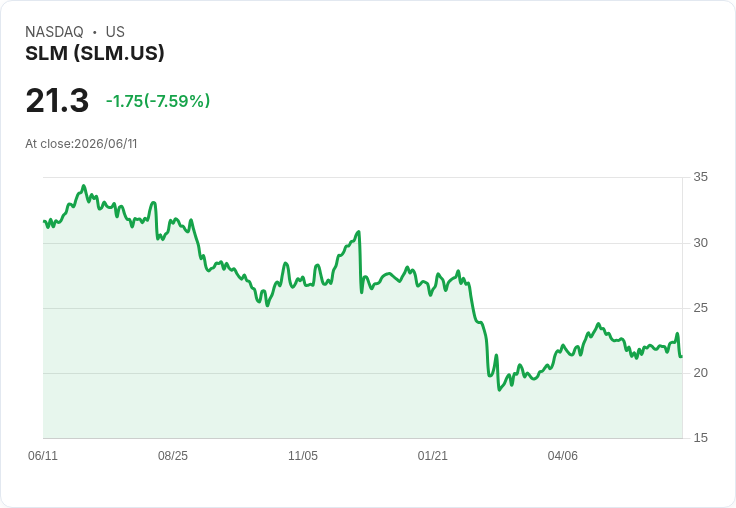Click the 30 price axis label
Image resolution: width=736 pixels, height=508 pixels.
tap(701, 243)
